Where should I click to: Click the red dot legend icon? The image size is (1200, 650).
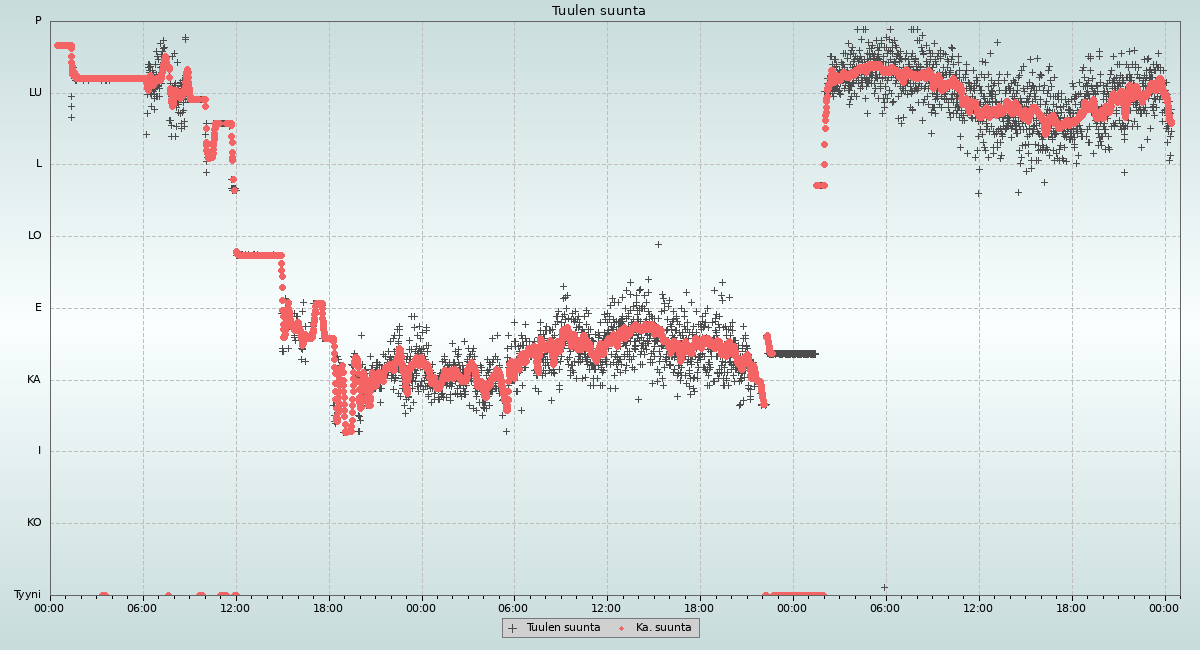(621, 628)
